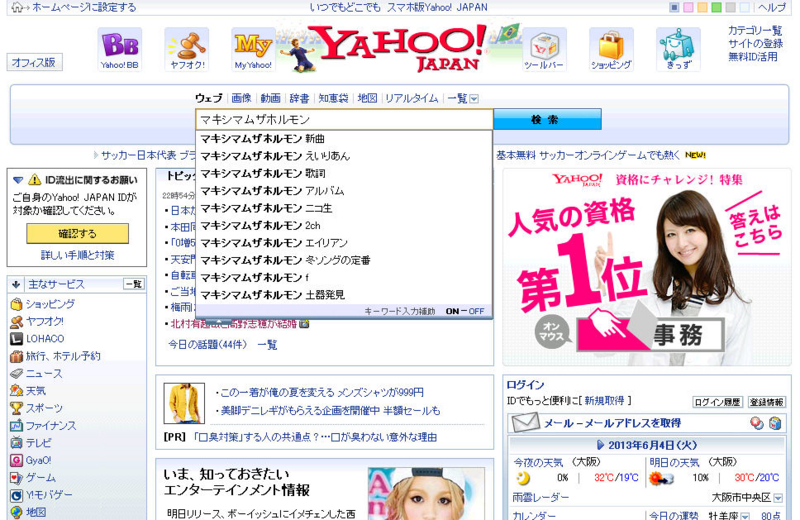Image resolution: width=800 pixels, height=520 pixels.
Task: Open the 登録情報 button
Action: pyautogui.click(x=766, y=402)
